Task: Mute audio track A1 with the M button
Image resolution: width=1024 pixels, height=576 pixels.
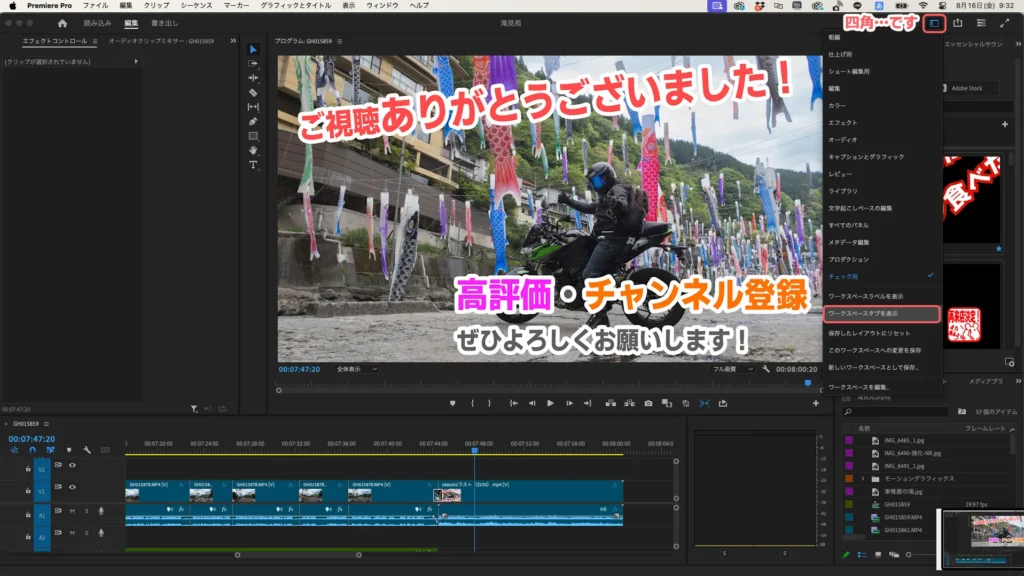Action: [x=72, y=511]
